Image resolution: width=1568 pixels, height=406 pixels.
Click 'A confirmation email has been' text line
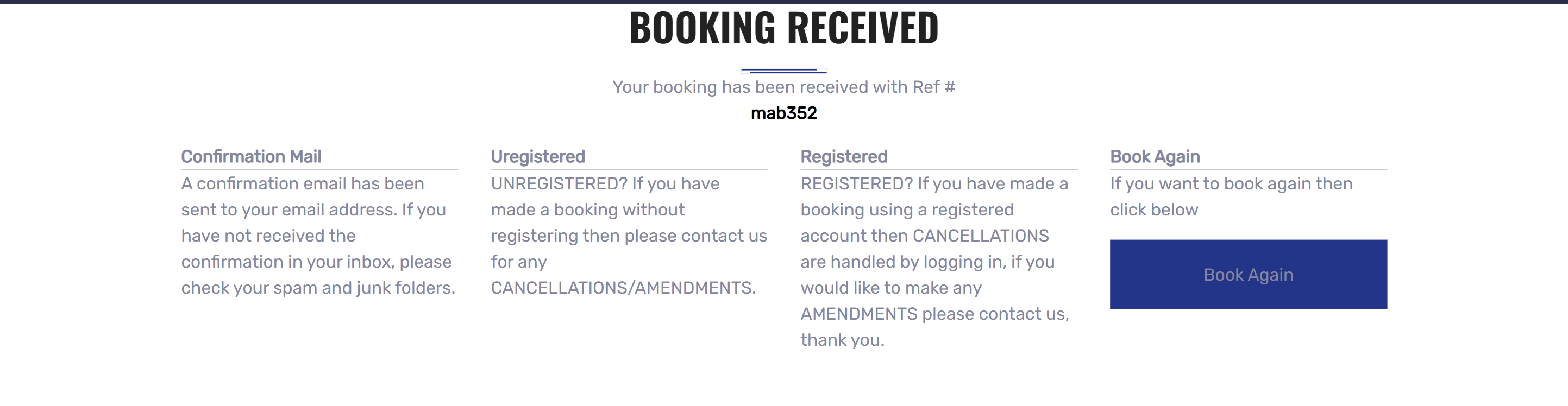click(303, 183)
